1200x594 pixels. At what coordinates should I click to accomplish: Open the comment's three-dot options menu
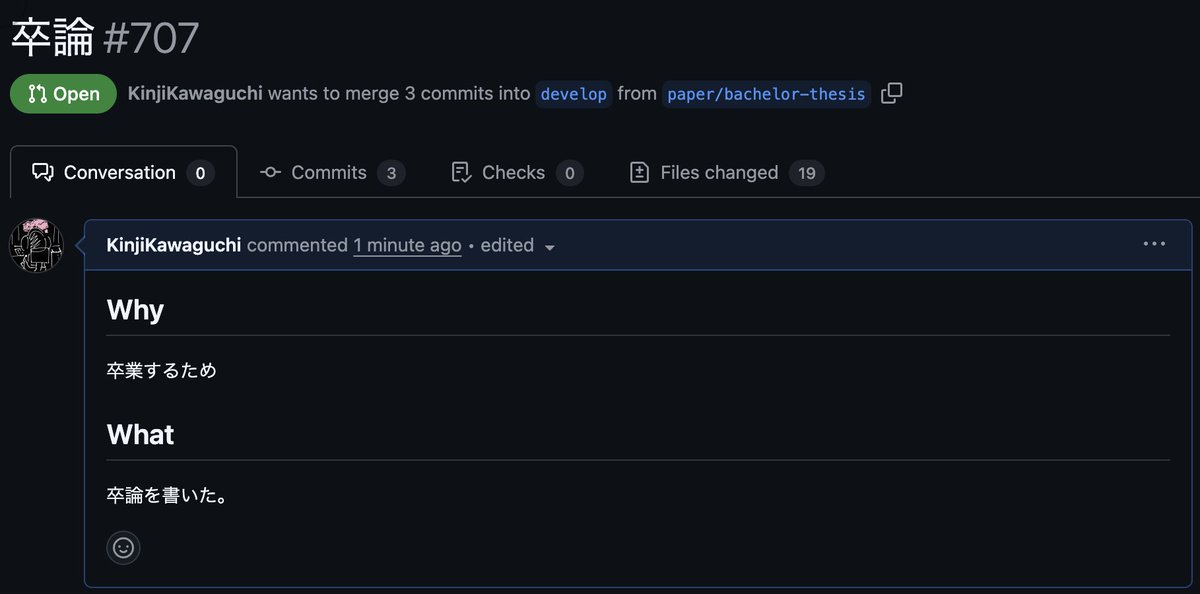[1154, 245]
